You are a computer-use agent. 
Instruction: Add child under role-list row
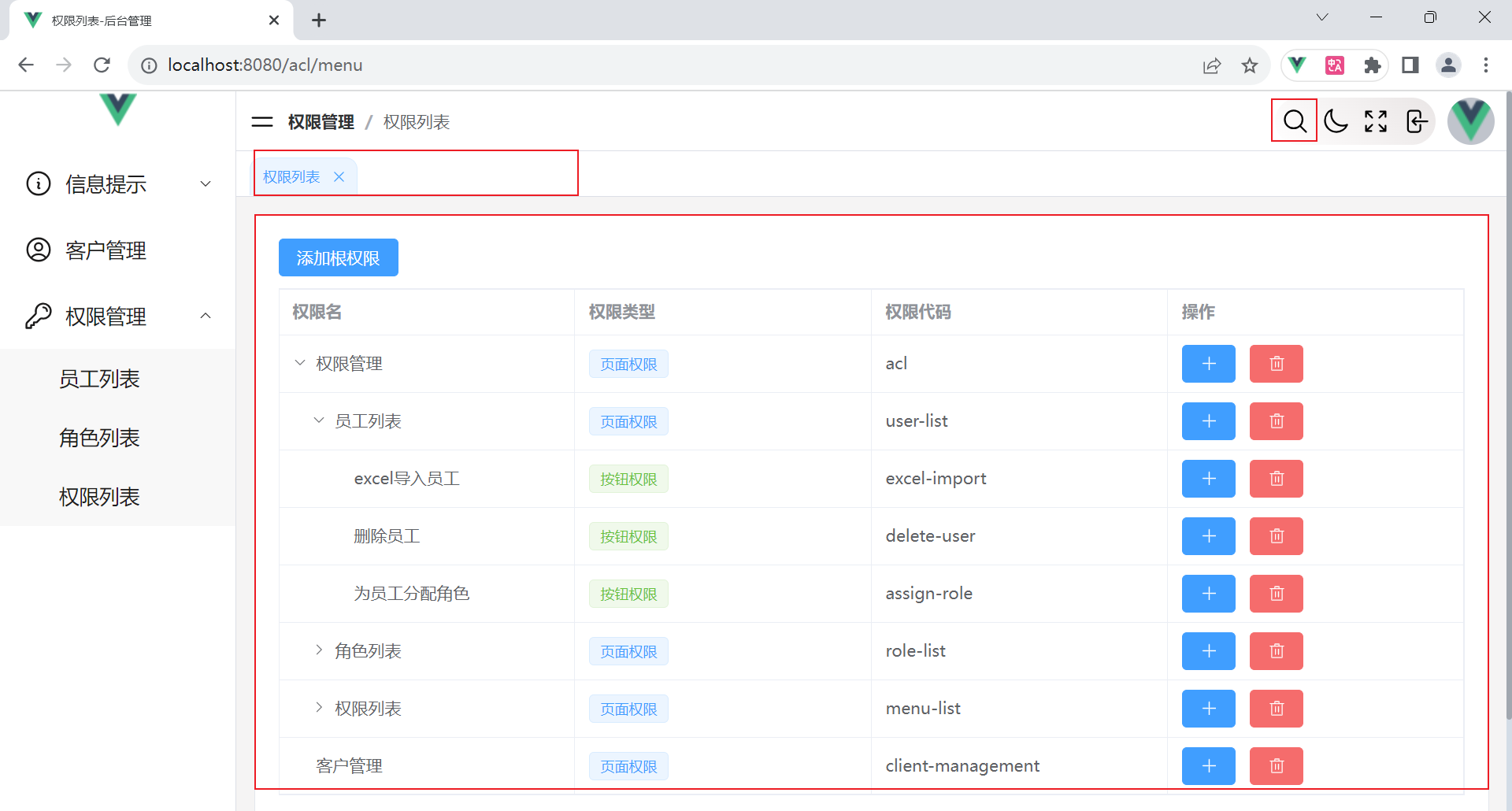click(x=1209, y=651)
